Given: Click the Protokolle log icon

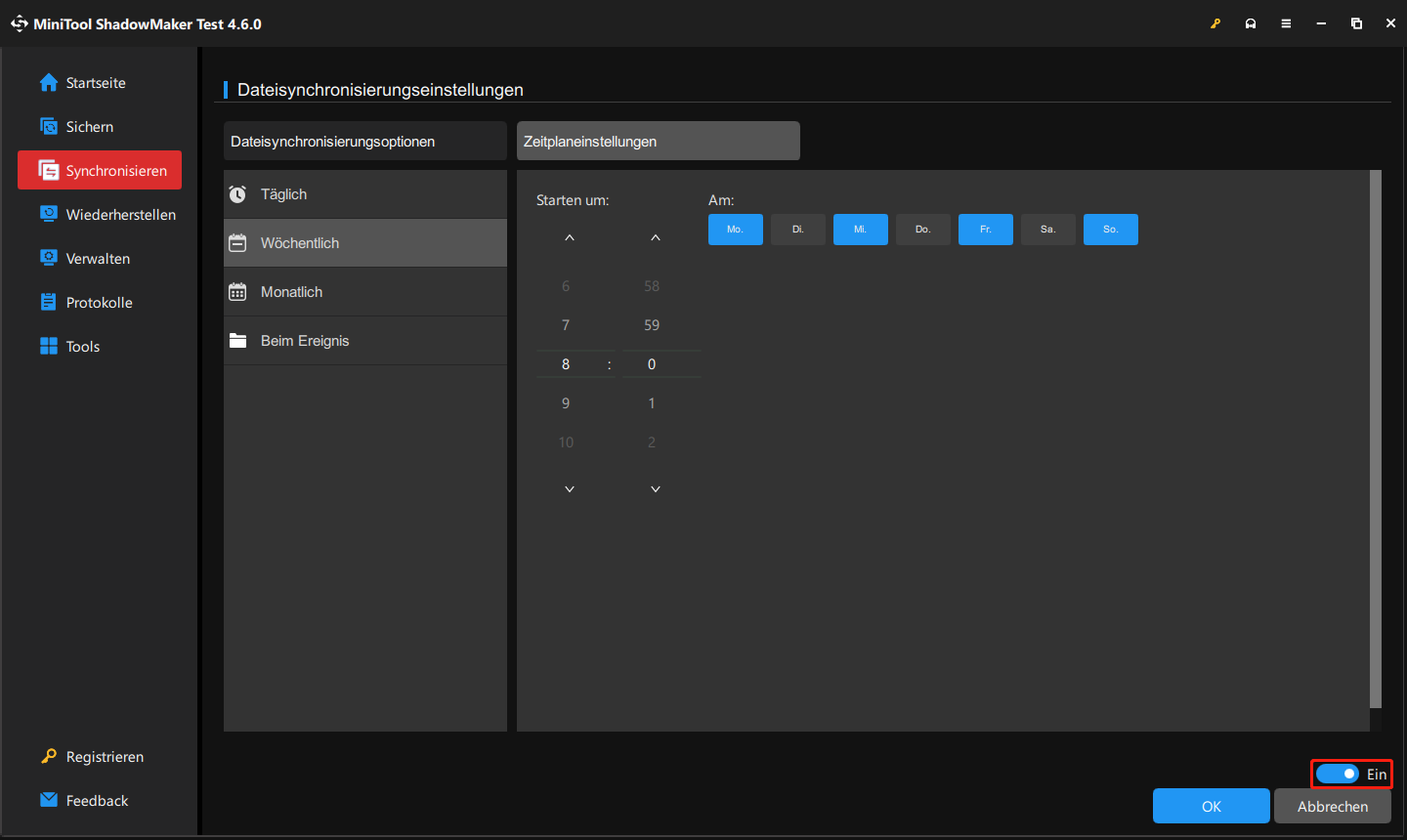Looking at the screenshot, I should 49,302.
